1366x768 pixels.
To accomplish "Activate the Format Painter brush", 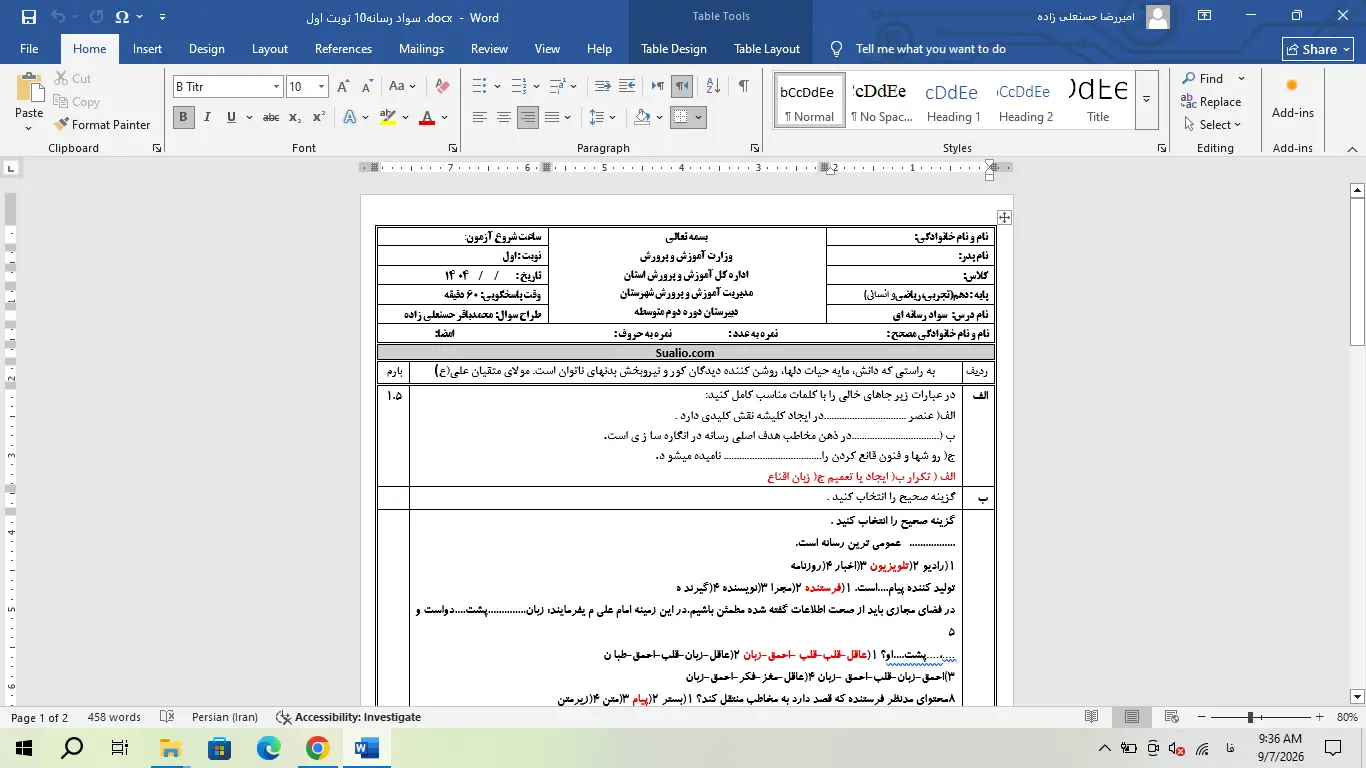I will point(101,125).
